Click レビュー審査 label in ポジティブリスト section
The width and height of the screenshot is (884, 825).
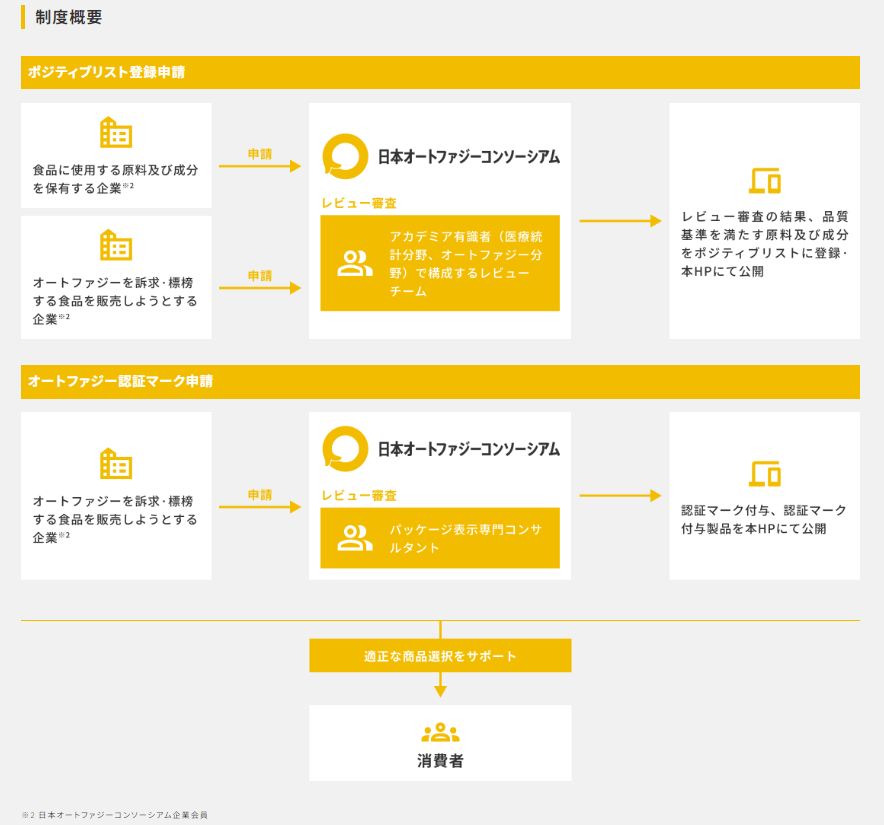click(x=359, y=203)
